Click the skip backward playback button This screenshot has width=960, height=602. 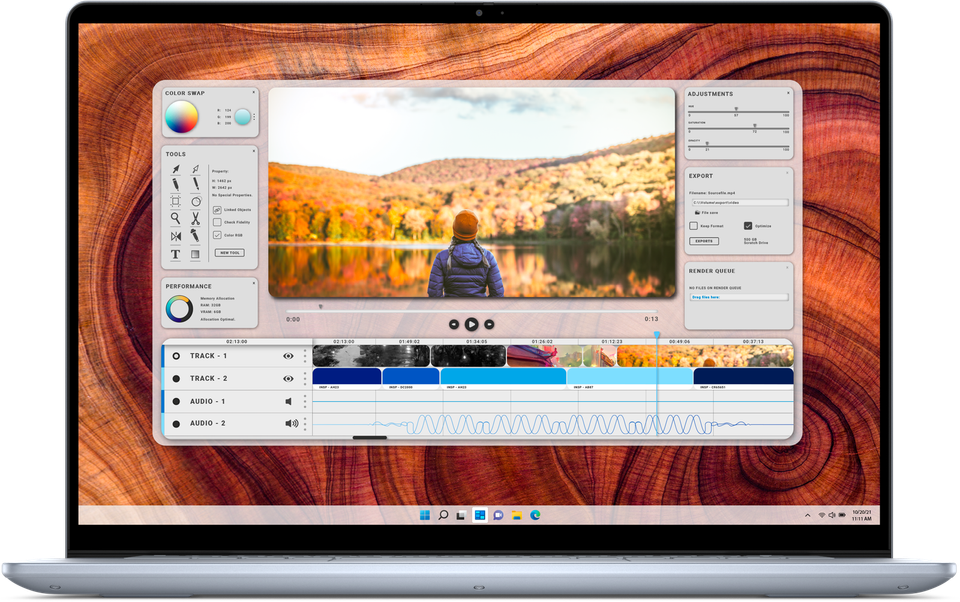point(454,324)
